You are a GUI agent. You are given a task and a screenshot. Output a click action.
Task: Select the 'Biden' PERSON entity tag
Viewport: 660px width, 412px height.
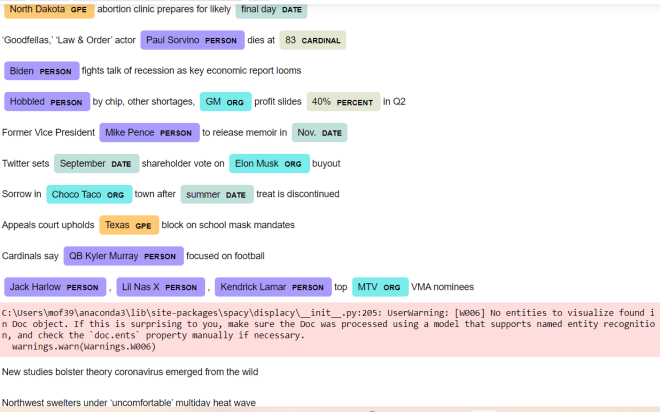42,71
